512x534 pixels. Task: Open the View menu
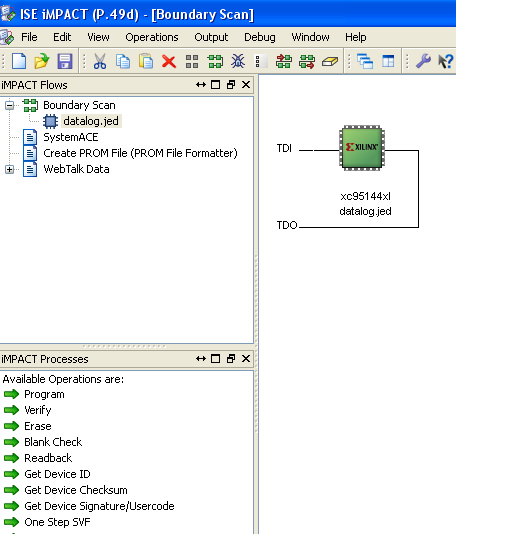[x=98, y=37]
